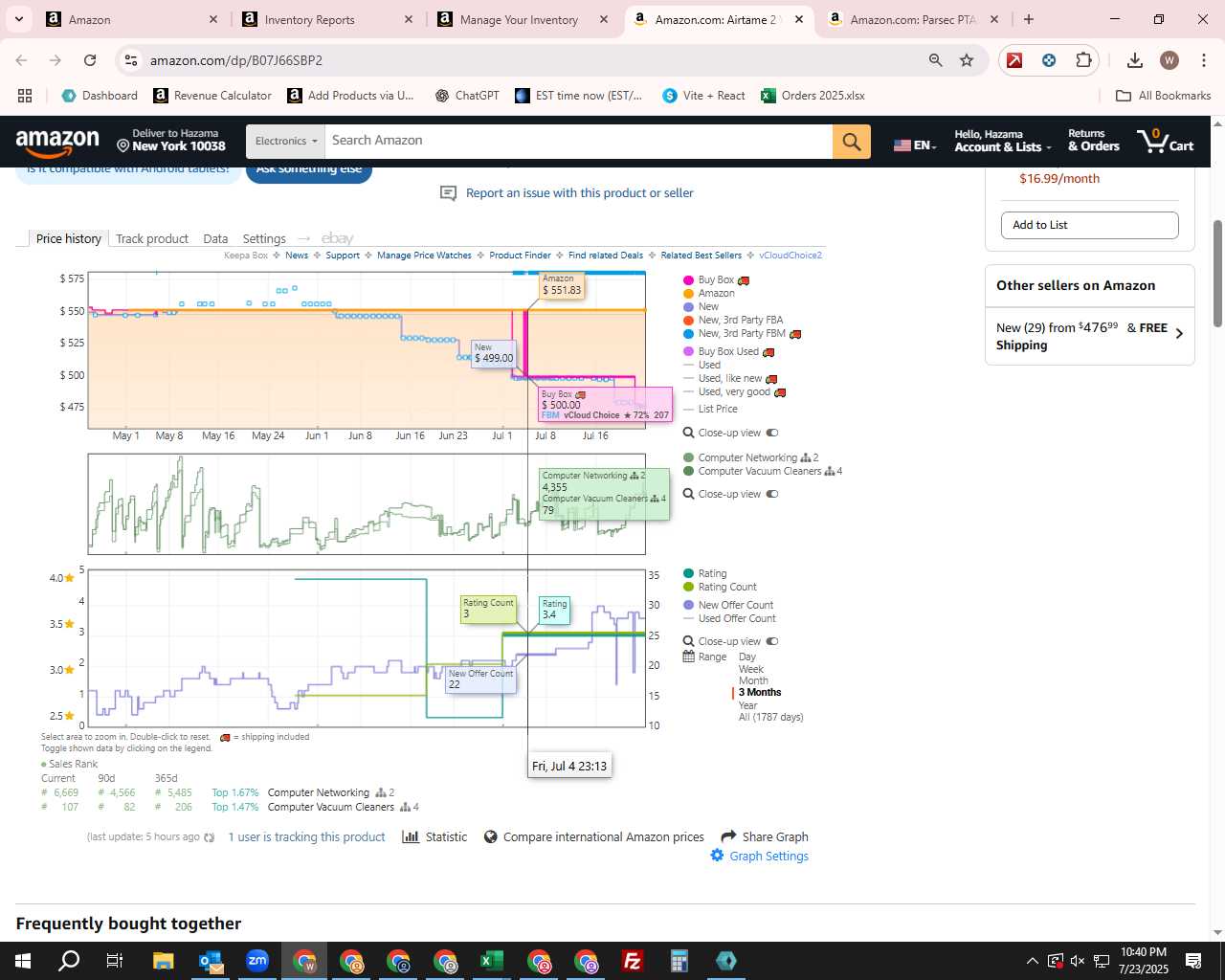The height and width of the screenshot is (980, 1225).
Task: Click 1 user is tracking this product
Action: pyautogui.click(x=306, y=836)
